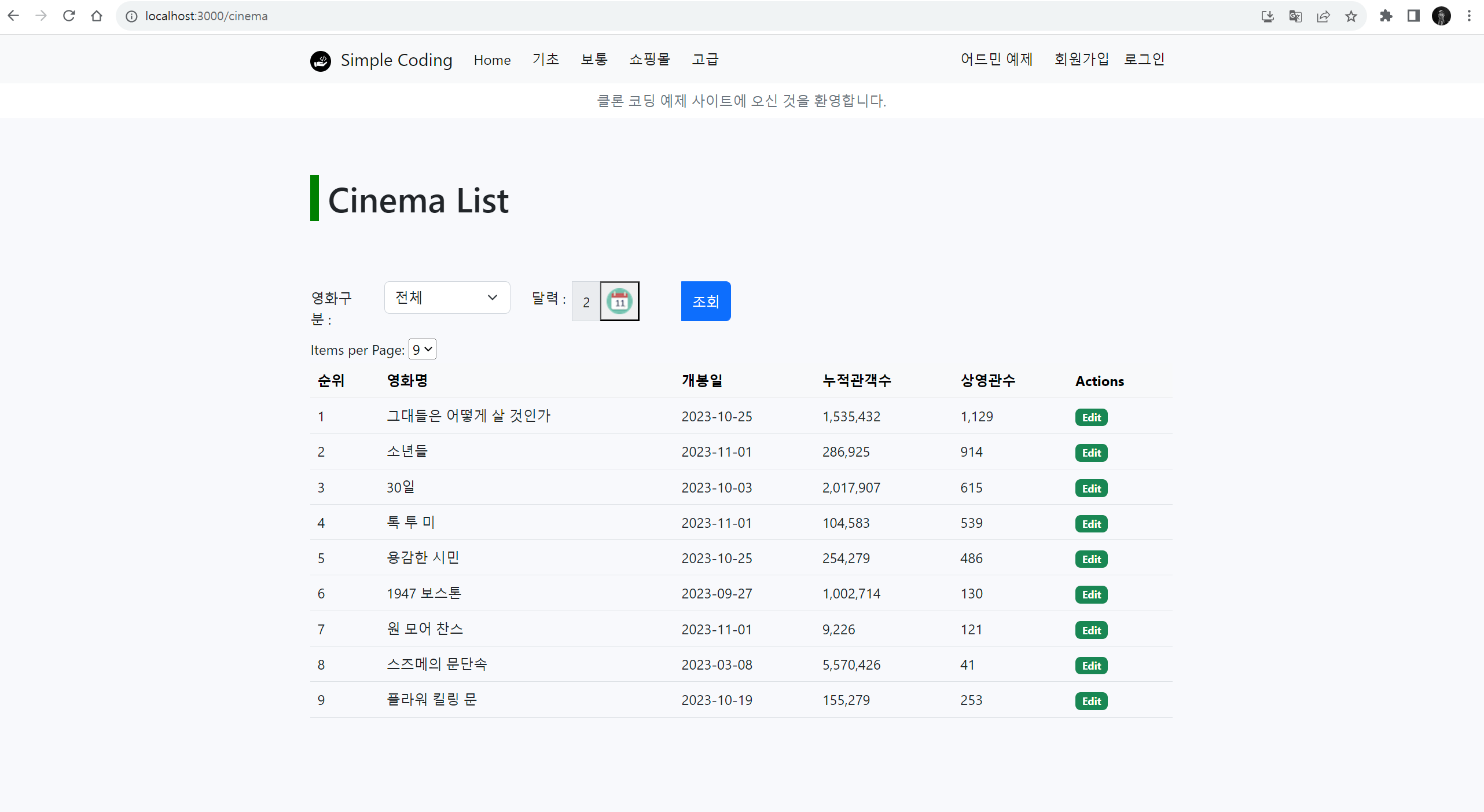Open the 기초 navigation menu
Screen dimensions: 1484x812
click(545, 60)
